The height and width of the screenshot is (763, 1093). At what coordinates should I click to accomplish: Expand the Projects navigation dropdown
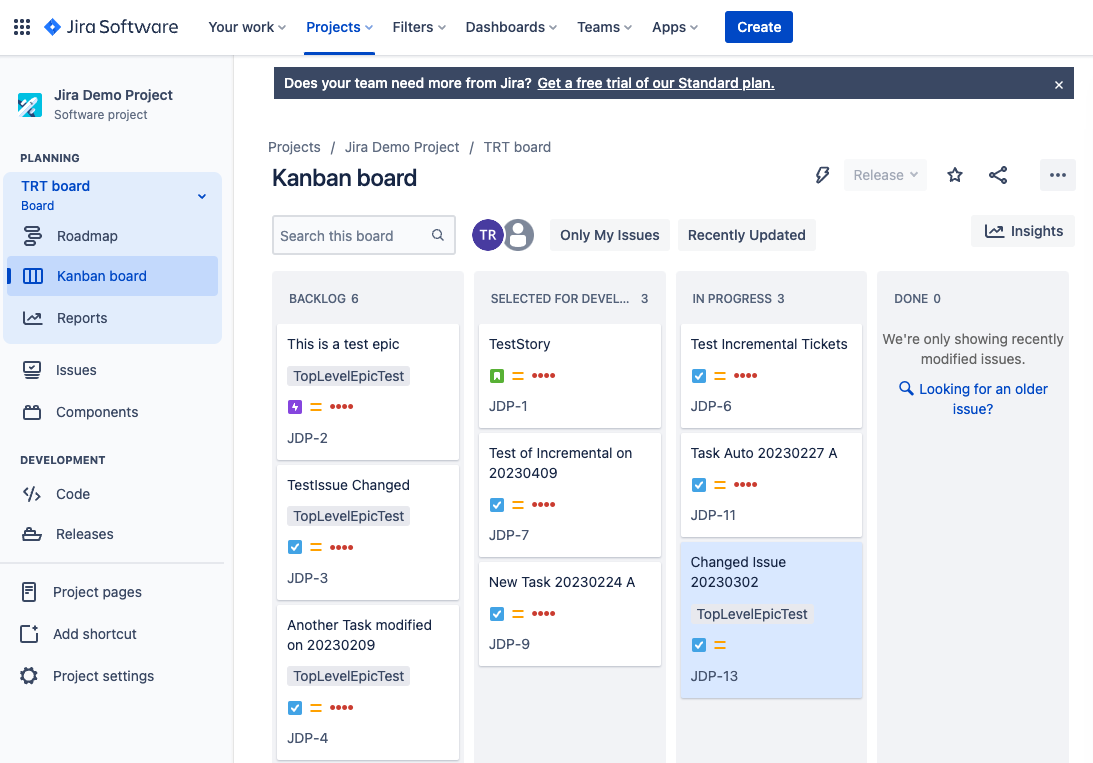tap(339, 27)
